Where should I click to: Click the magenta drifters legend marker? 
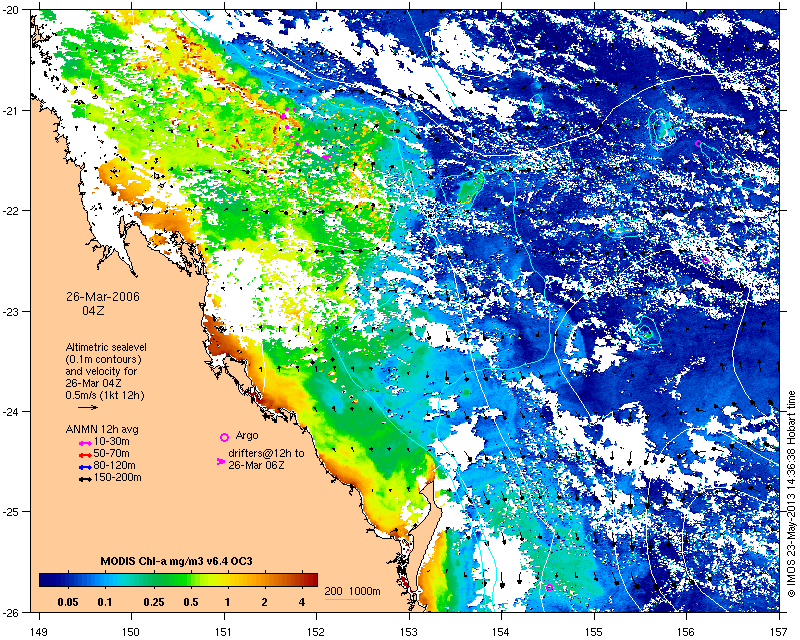pos(221,461)
